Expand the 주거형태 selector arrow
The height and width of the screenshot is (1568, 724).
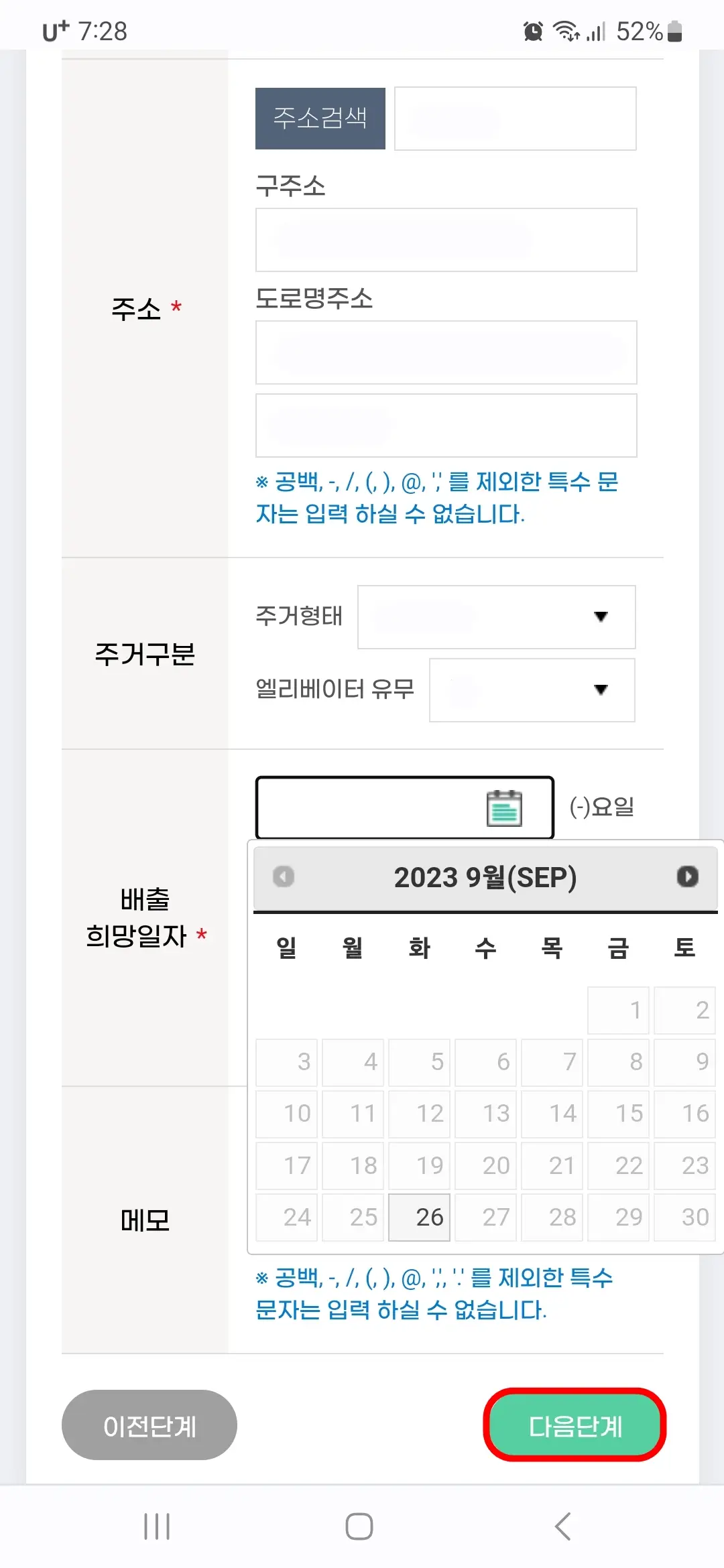tap(602, 617)
